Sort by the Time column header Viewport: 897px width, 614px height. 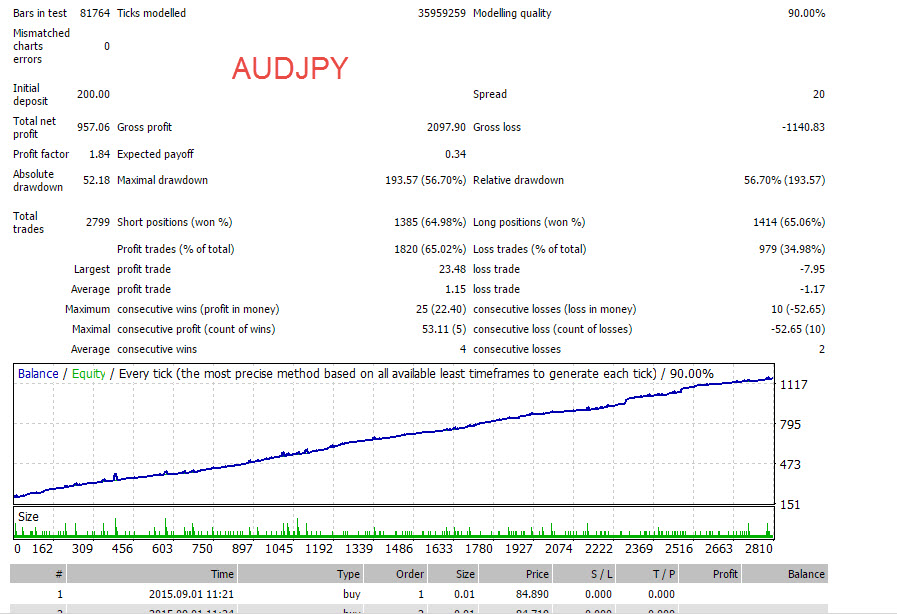point(152,574)
